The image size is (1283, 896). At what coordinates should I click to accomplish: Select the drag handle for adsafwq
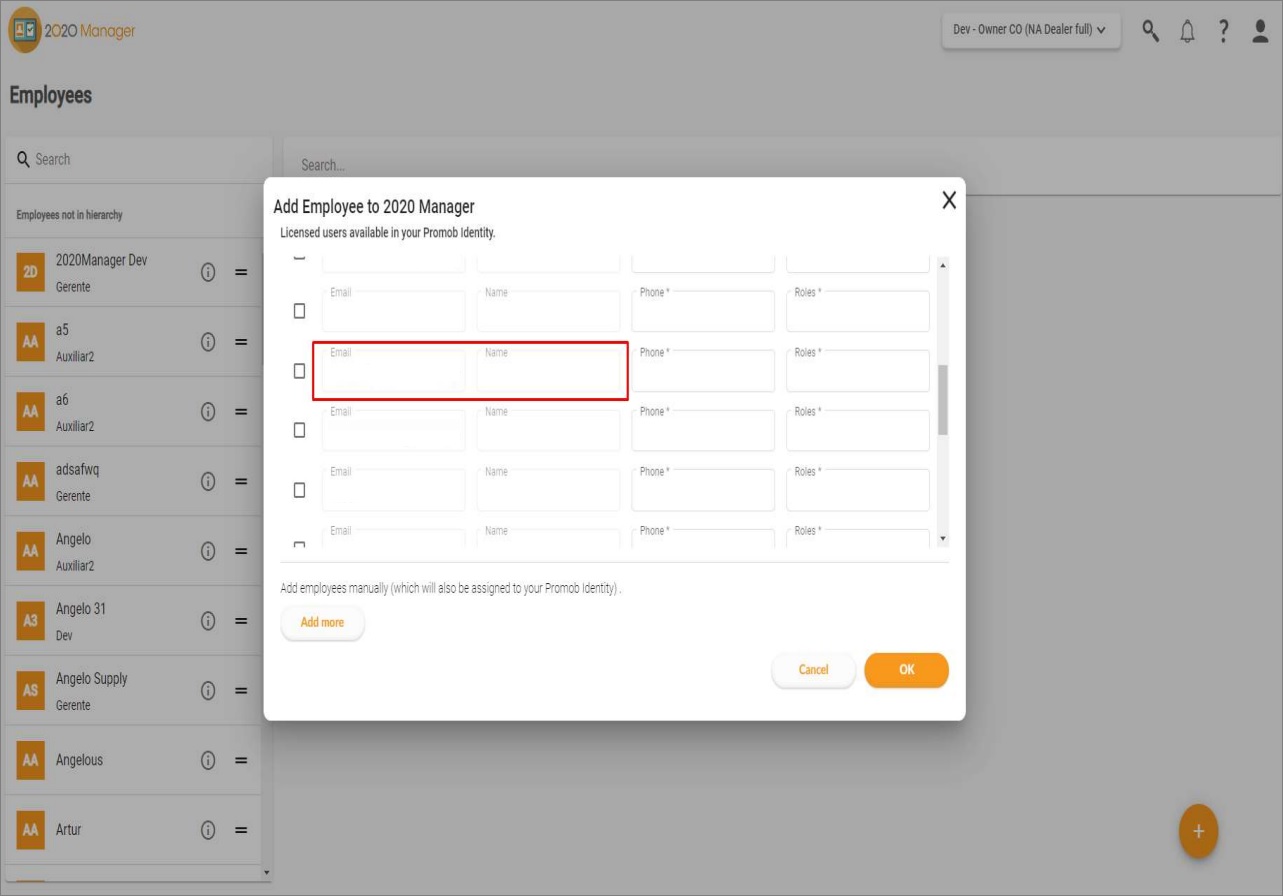pyautogui.click(x=241, y=481)
